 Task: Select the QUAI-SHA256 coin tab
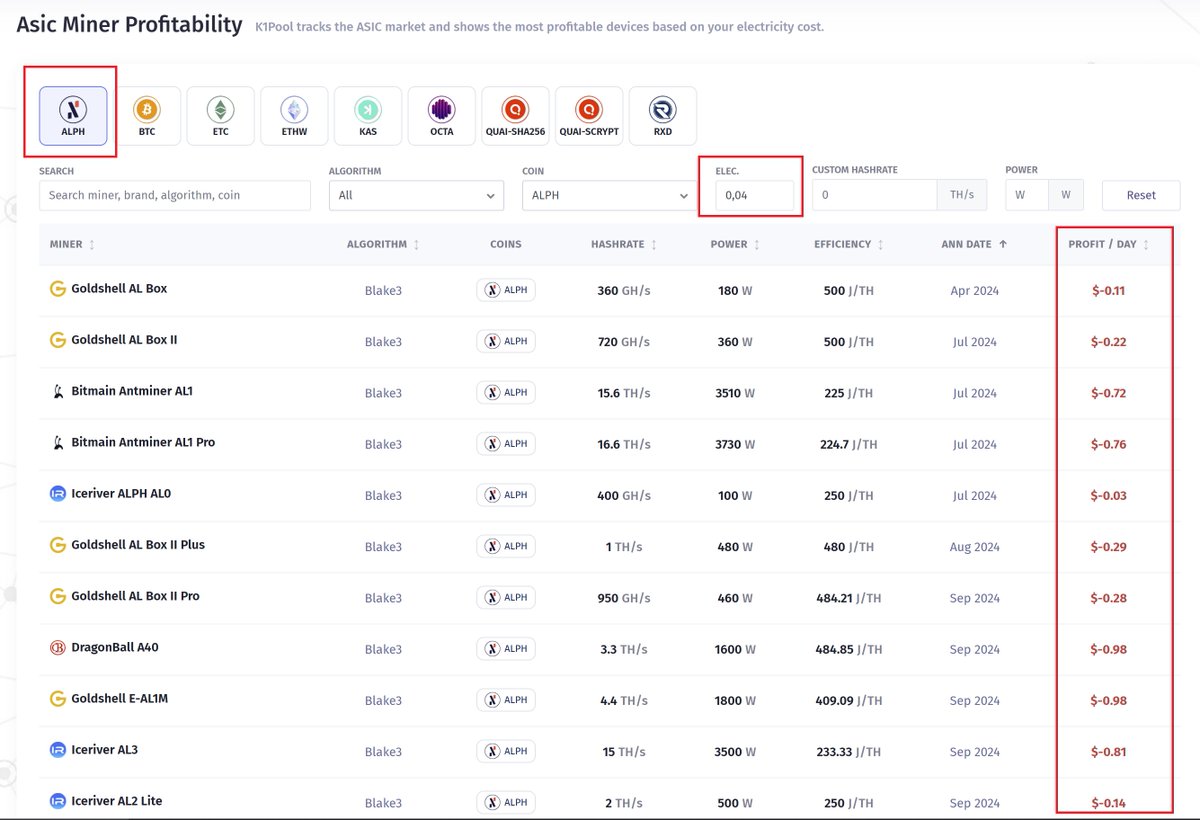pos(515,115)
